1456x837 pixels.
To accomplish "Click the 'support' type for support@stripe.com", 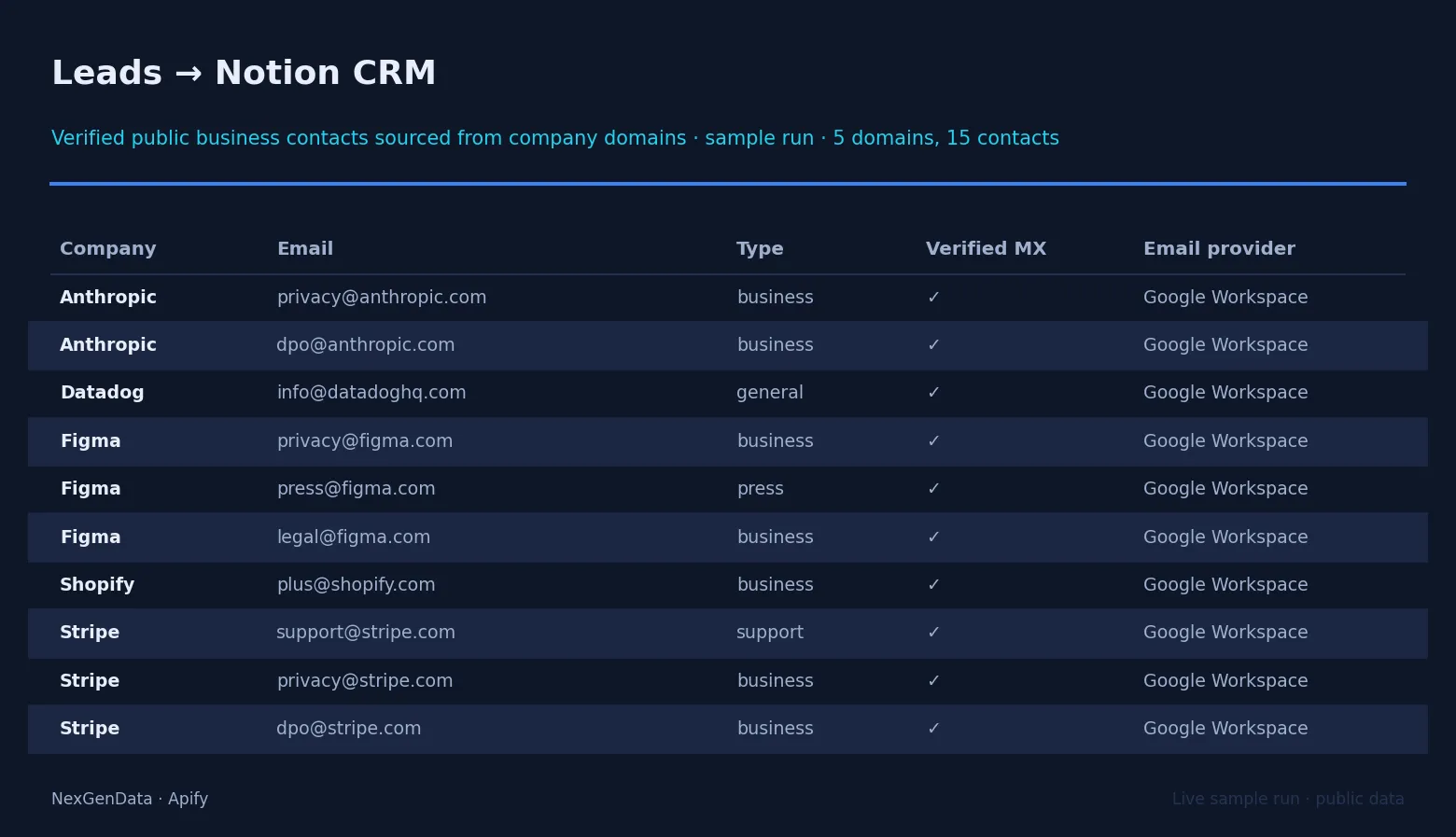I will click(x=770, y=633).
